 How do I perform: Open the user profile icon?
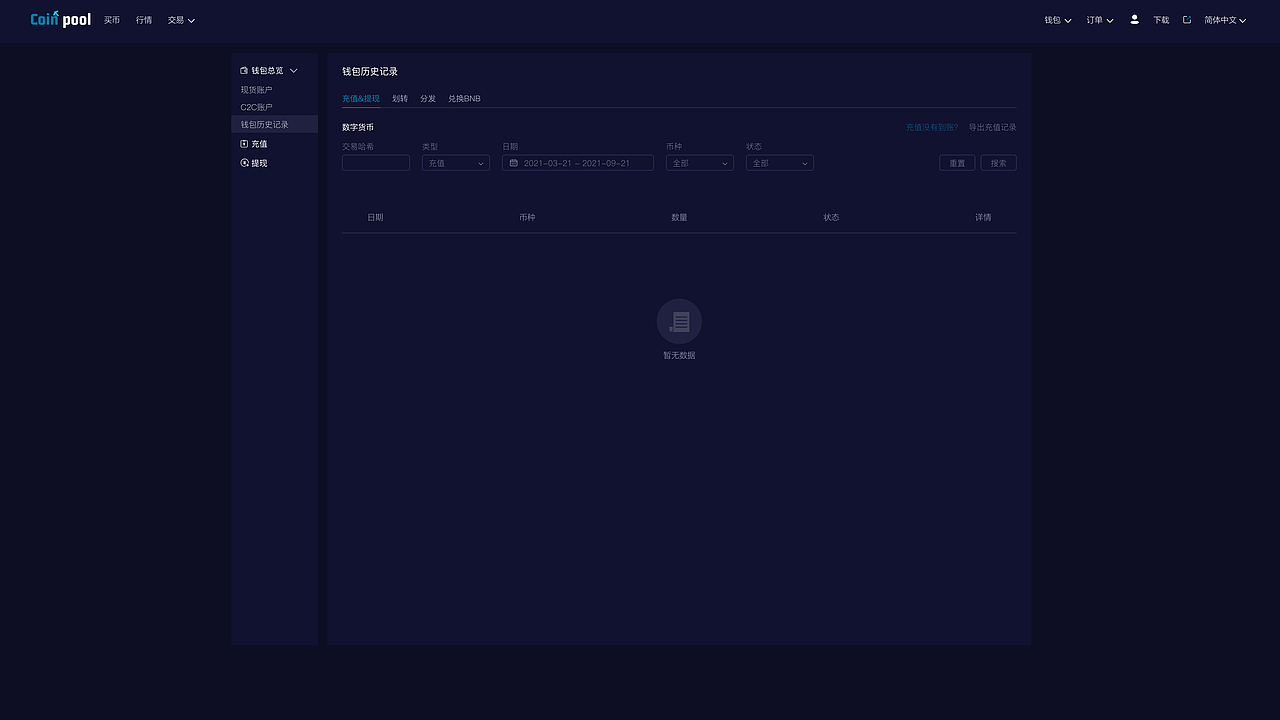tap(1134, 19)
